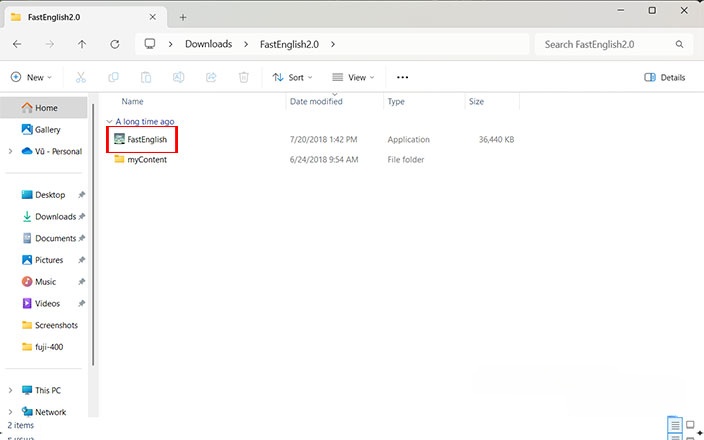Click the Delete trash icon
Screen dimensions: 704x440
(x=243, y=77)
